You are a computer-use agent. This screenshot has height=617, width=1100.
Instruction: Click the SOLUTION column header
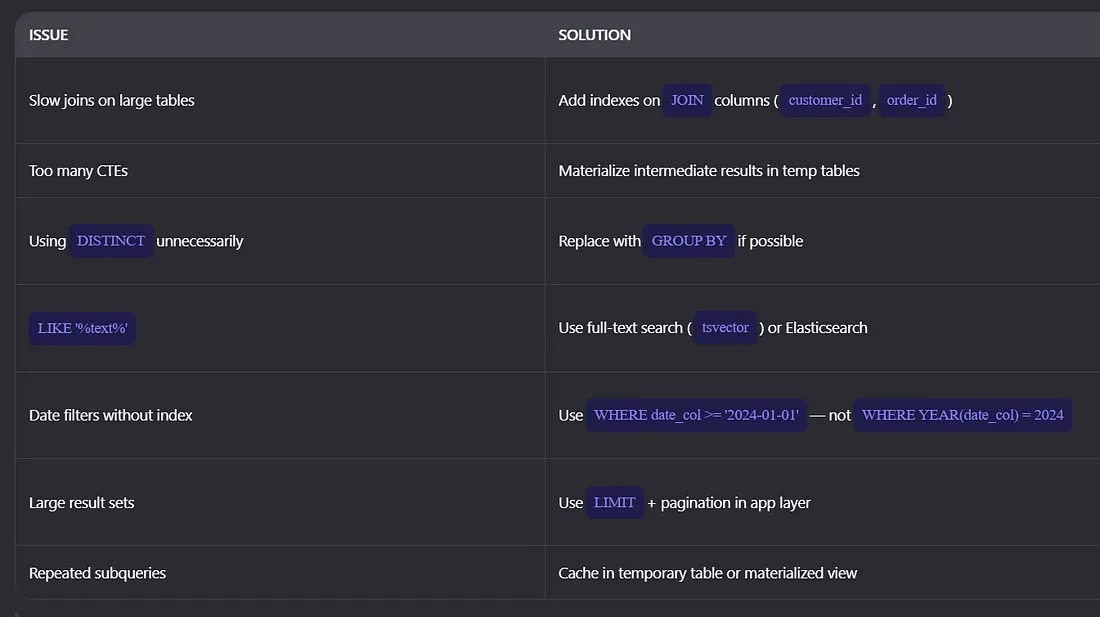point(594,35)
